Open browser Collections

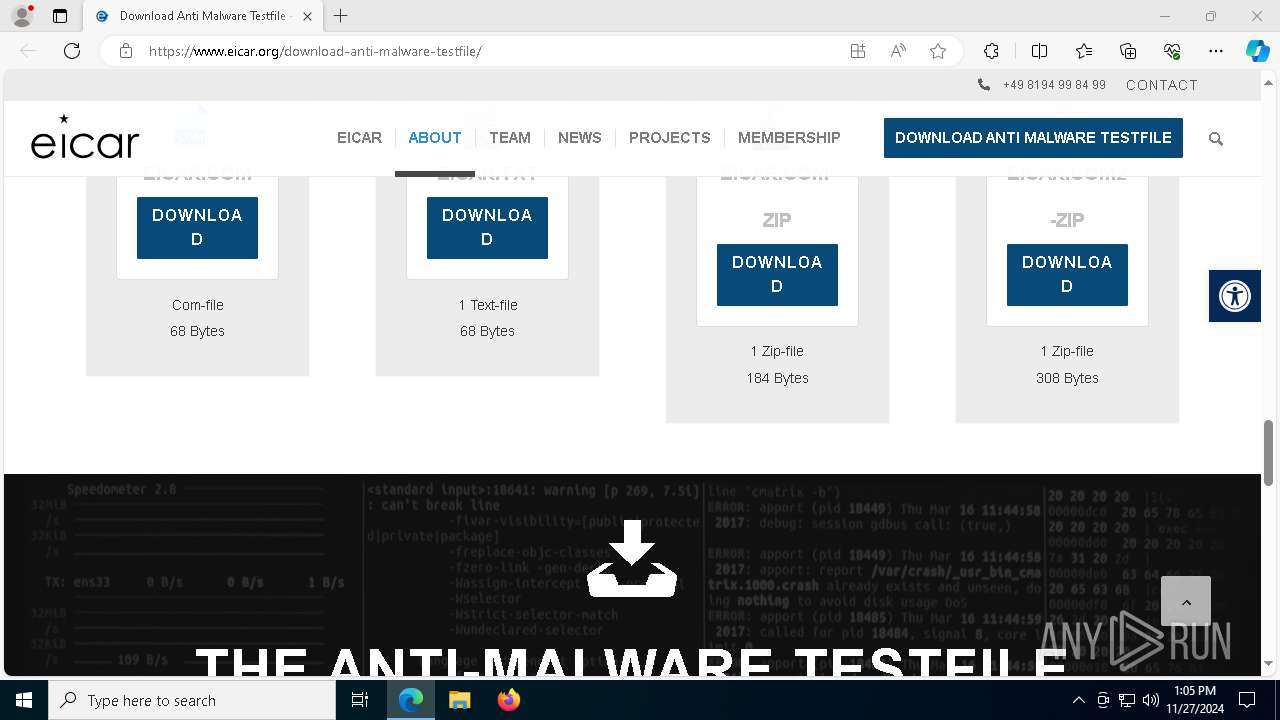tap(1128, 51)
